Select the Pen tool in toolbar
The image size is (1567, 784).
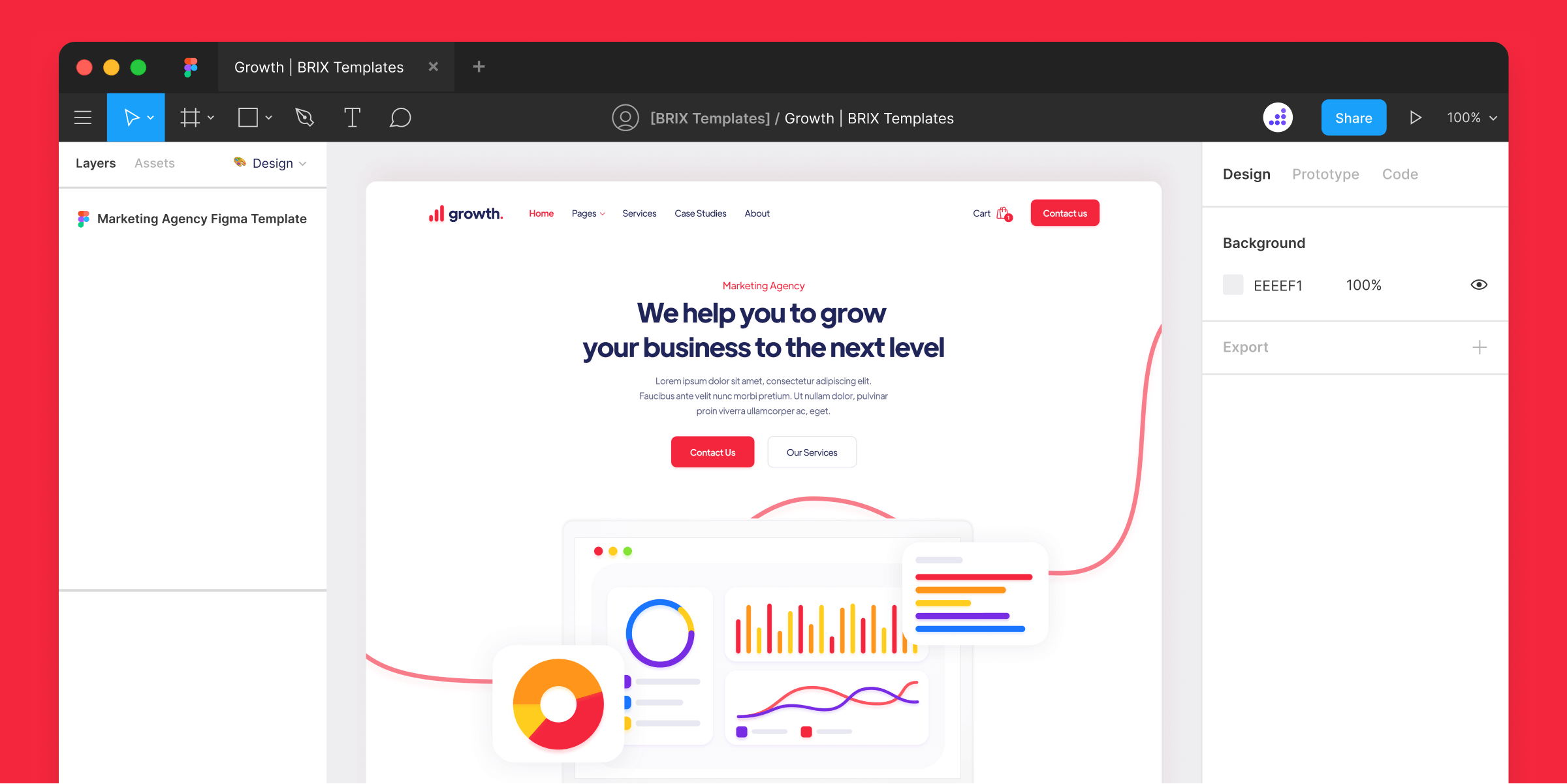[x=305, y=117]
